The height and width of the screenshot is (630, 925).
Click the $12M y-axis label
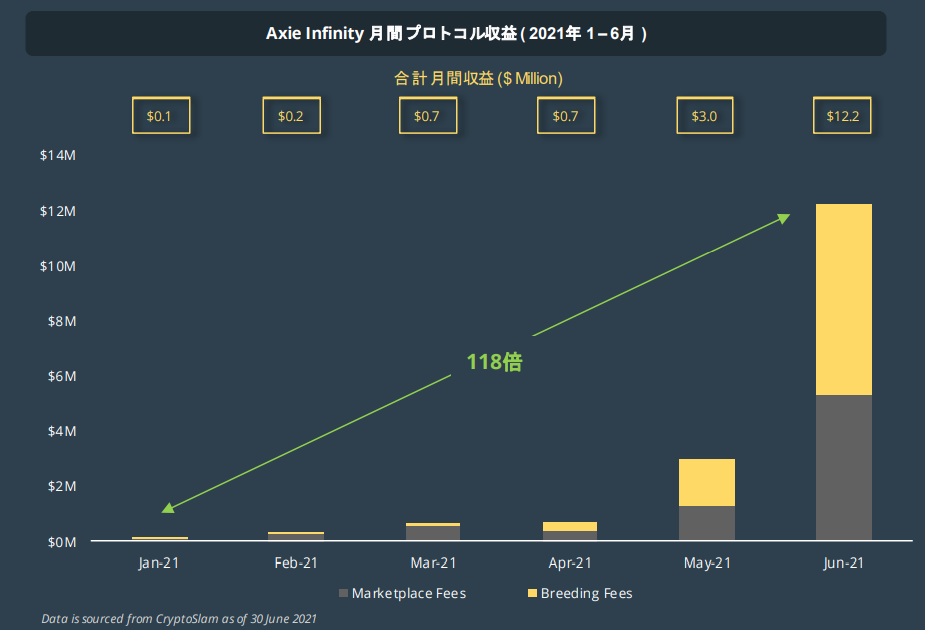point(58,211)
